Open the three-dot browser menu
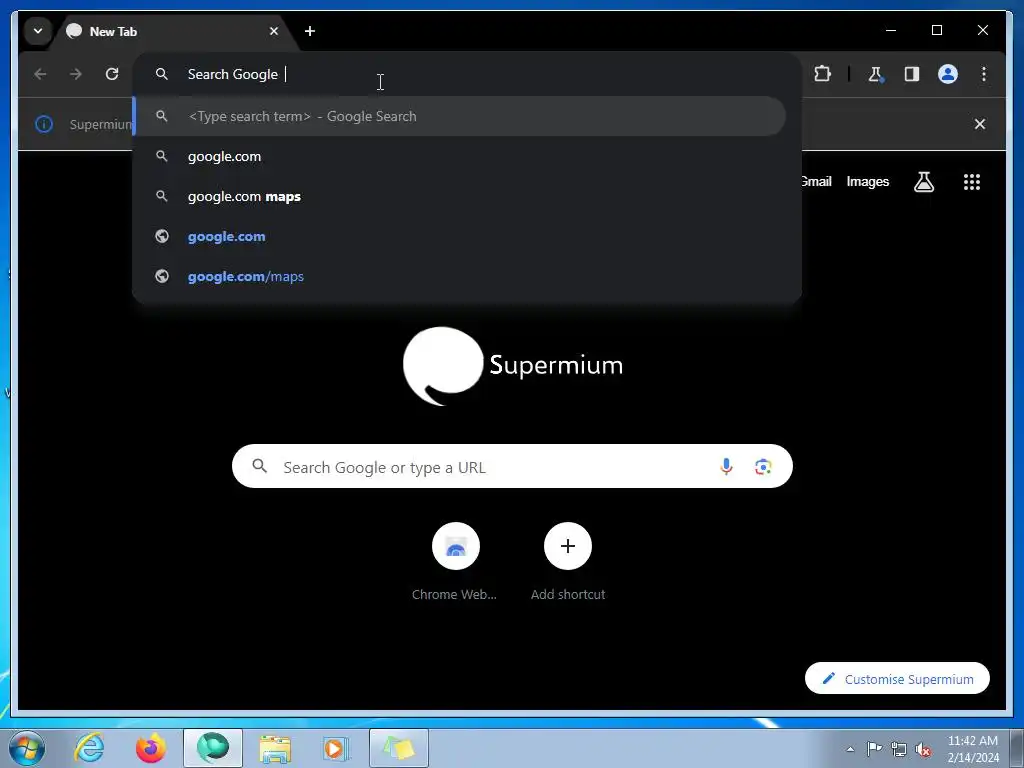Viewport: 1024px width, 768px height. [984, 74]
